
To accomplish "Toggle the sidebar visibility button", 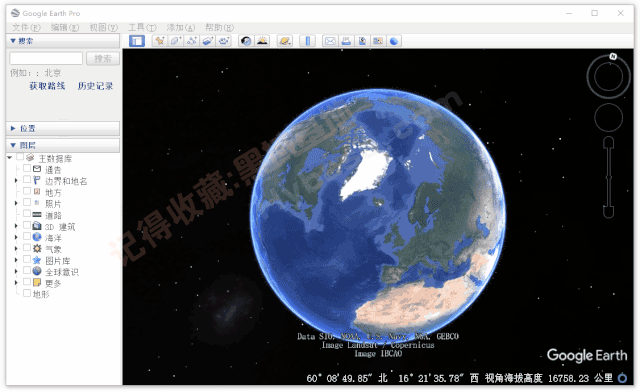I will (x=137, y=41).
